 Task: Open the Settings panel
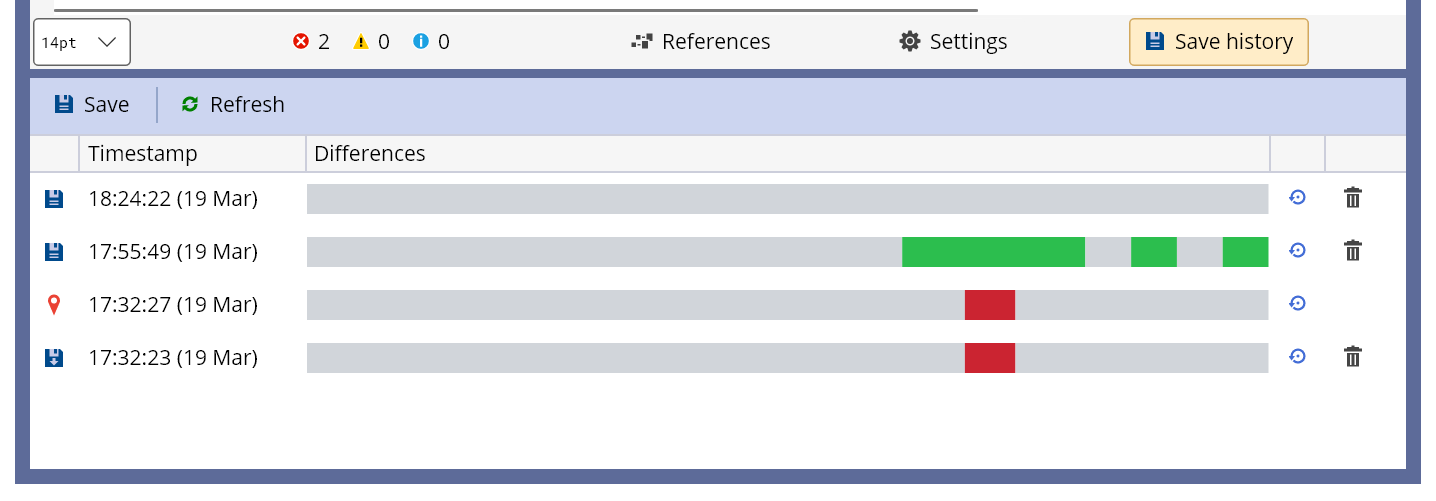coord(953,42)
